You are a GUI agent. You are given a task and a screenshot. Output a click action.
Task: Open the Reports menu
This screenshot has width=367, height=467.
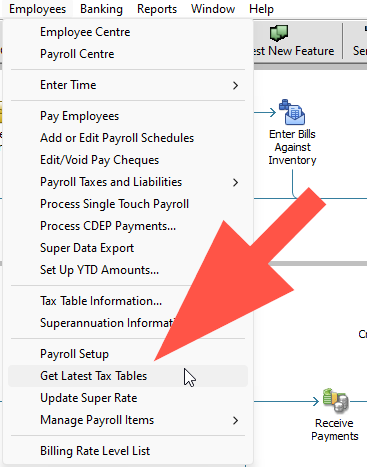point(157,9)
